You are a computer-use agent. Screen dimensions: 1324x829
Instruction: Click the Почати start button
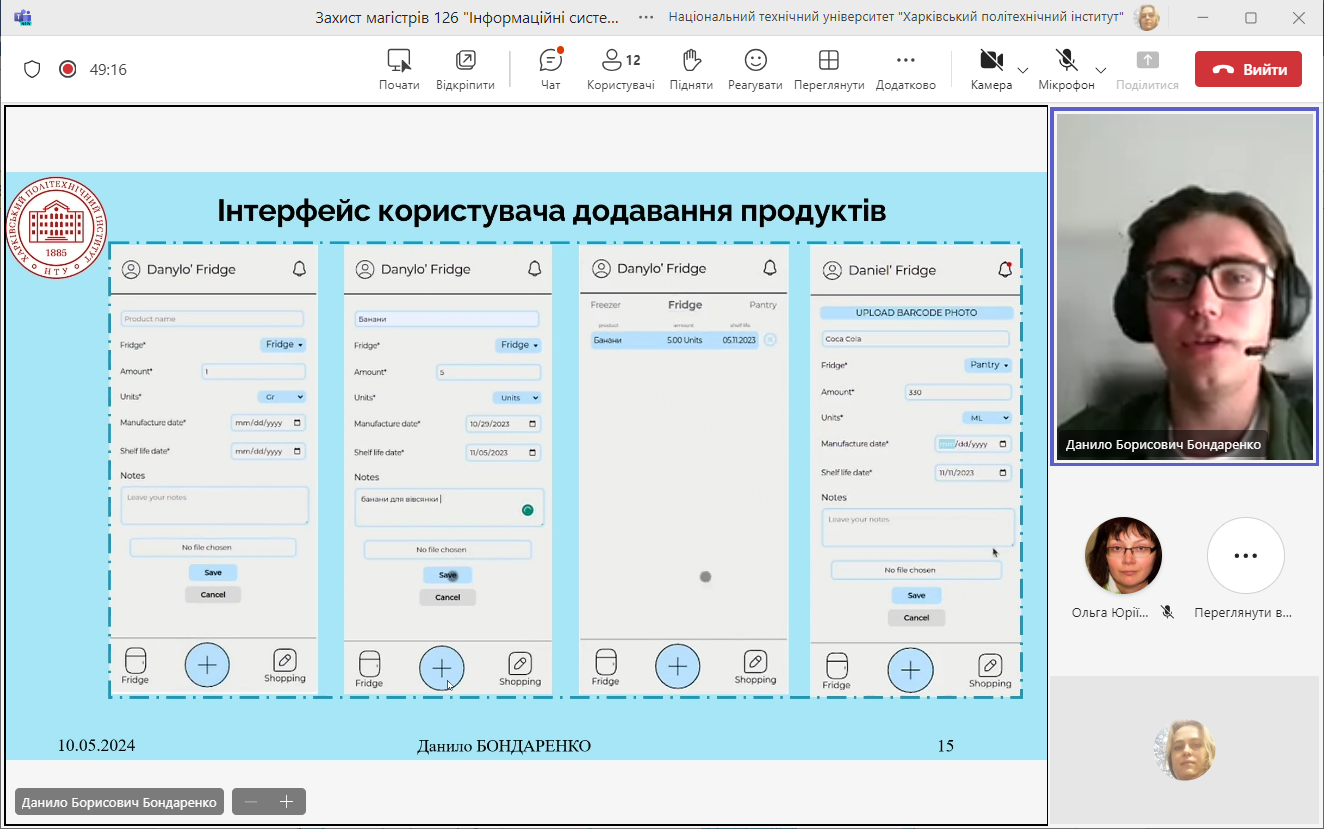coord(399,69)
